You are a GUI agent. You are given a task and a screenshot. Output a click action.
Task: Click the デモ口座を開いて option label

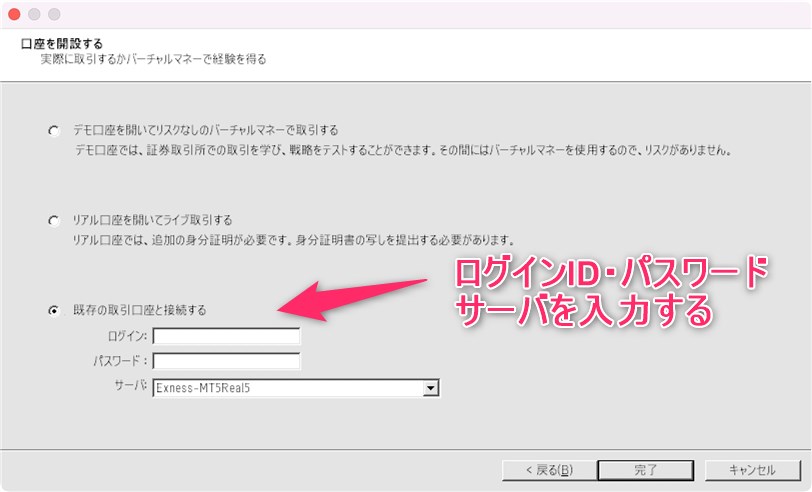(x=206, y=130)
